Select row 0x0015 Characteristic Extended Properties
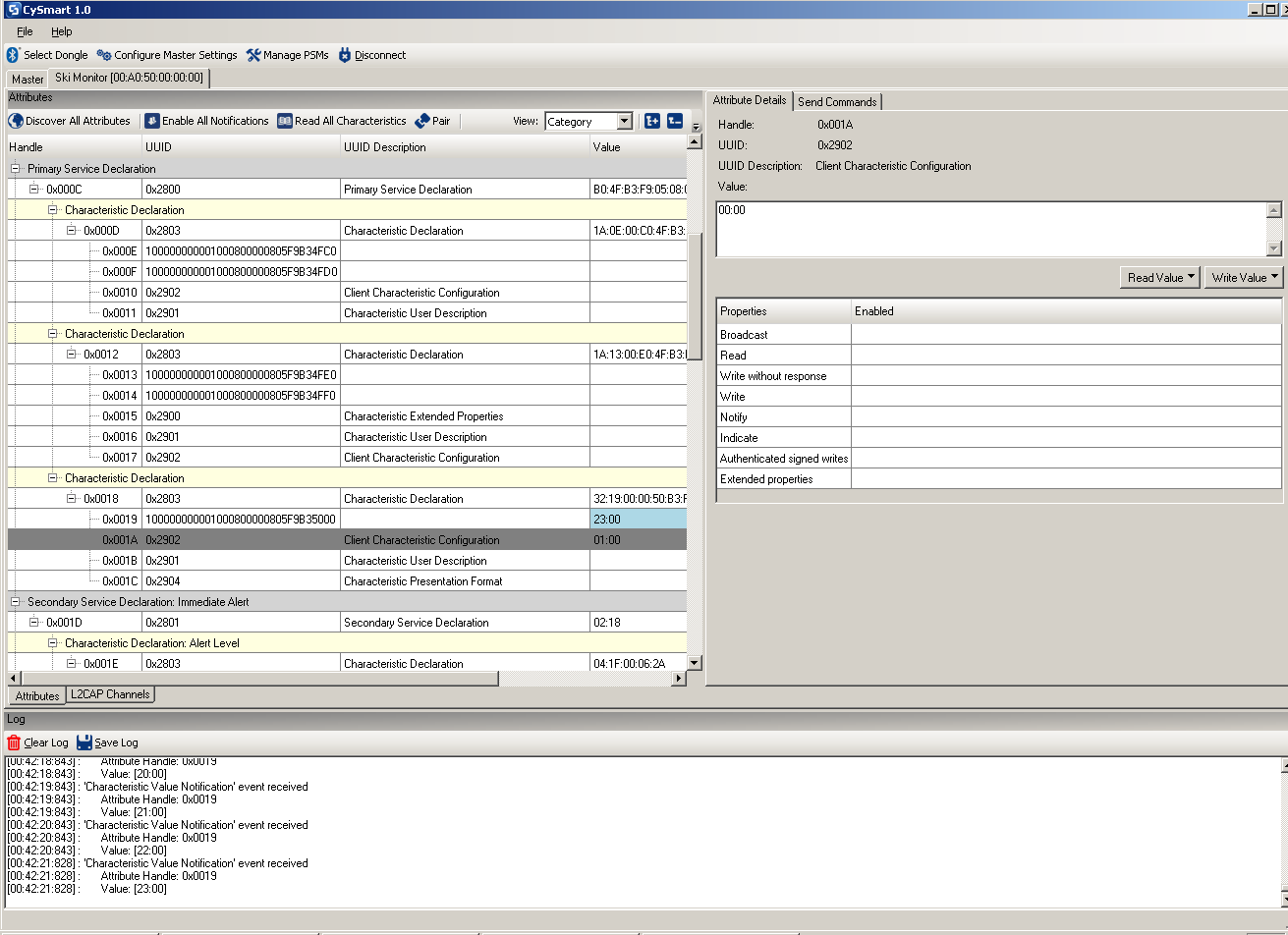Viewport: 1288px width, 935px height. [347, 416]
